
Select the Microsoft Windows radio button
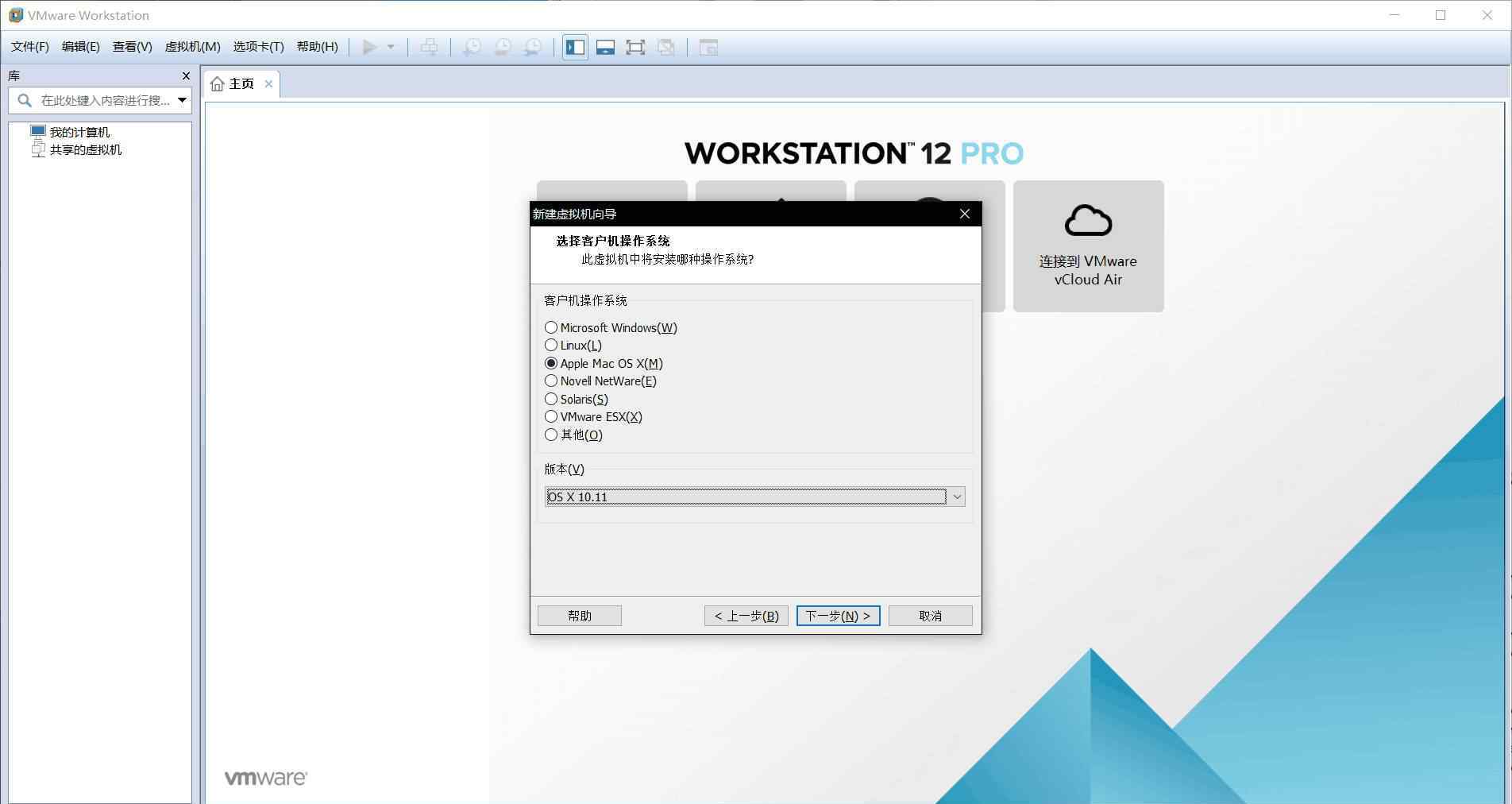pyautogui.click(x=551, y=327)
